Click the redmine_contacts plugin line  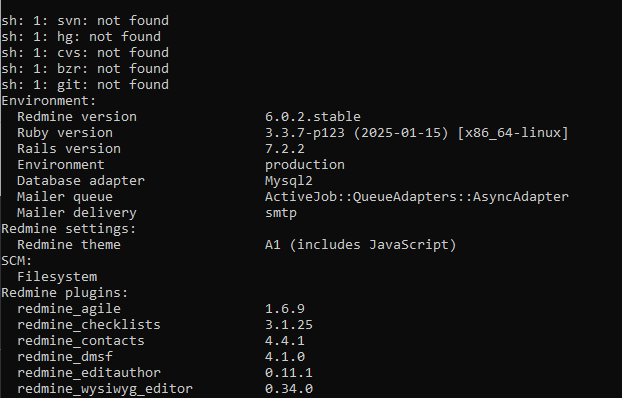coord(161,341)
